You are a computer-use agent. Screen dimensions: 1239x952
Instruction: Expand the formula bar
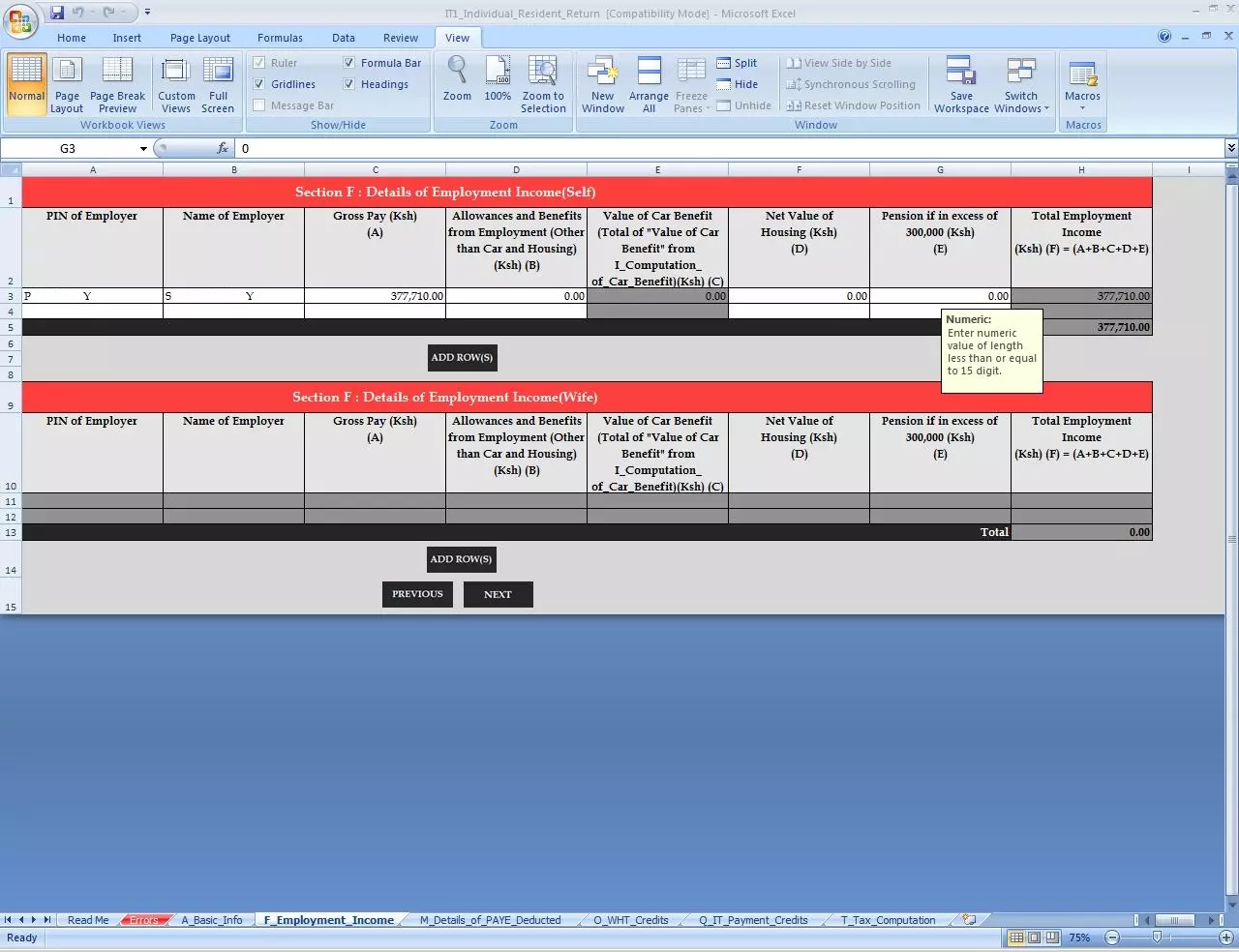tap(1231, 148)
